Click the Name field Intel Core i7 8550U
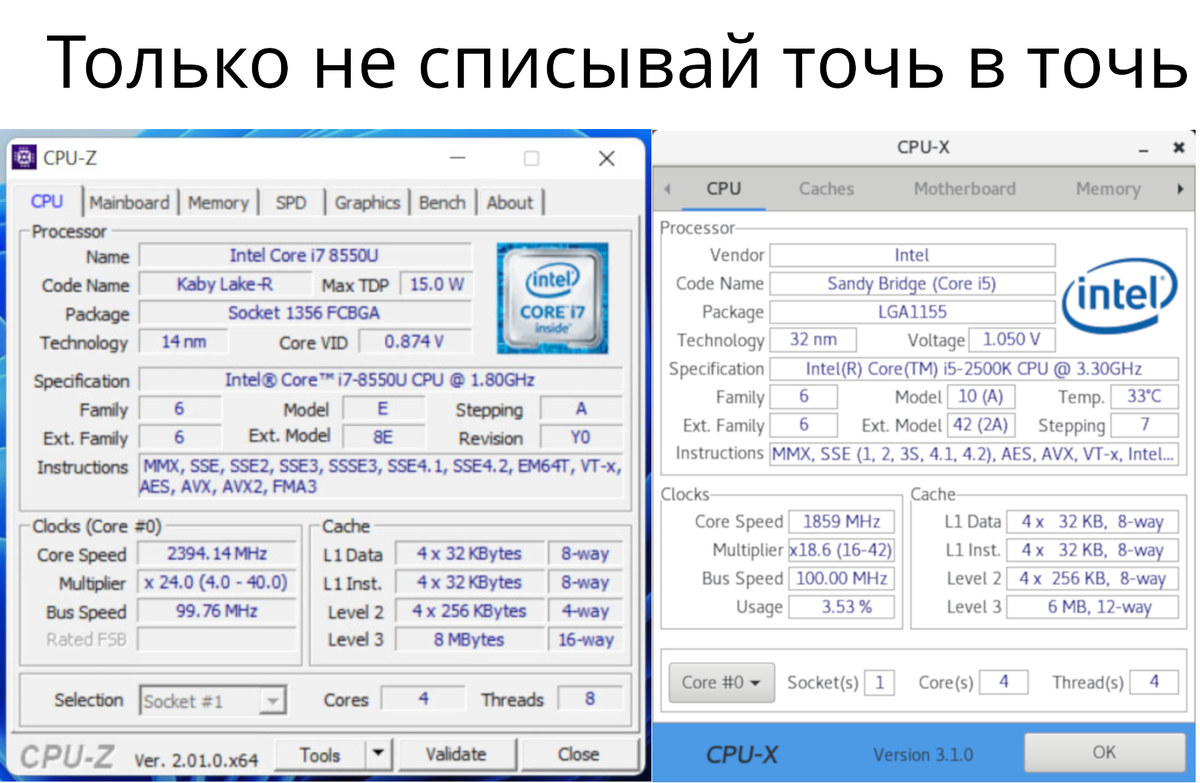 pos(304,256)
